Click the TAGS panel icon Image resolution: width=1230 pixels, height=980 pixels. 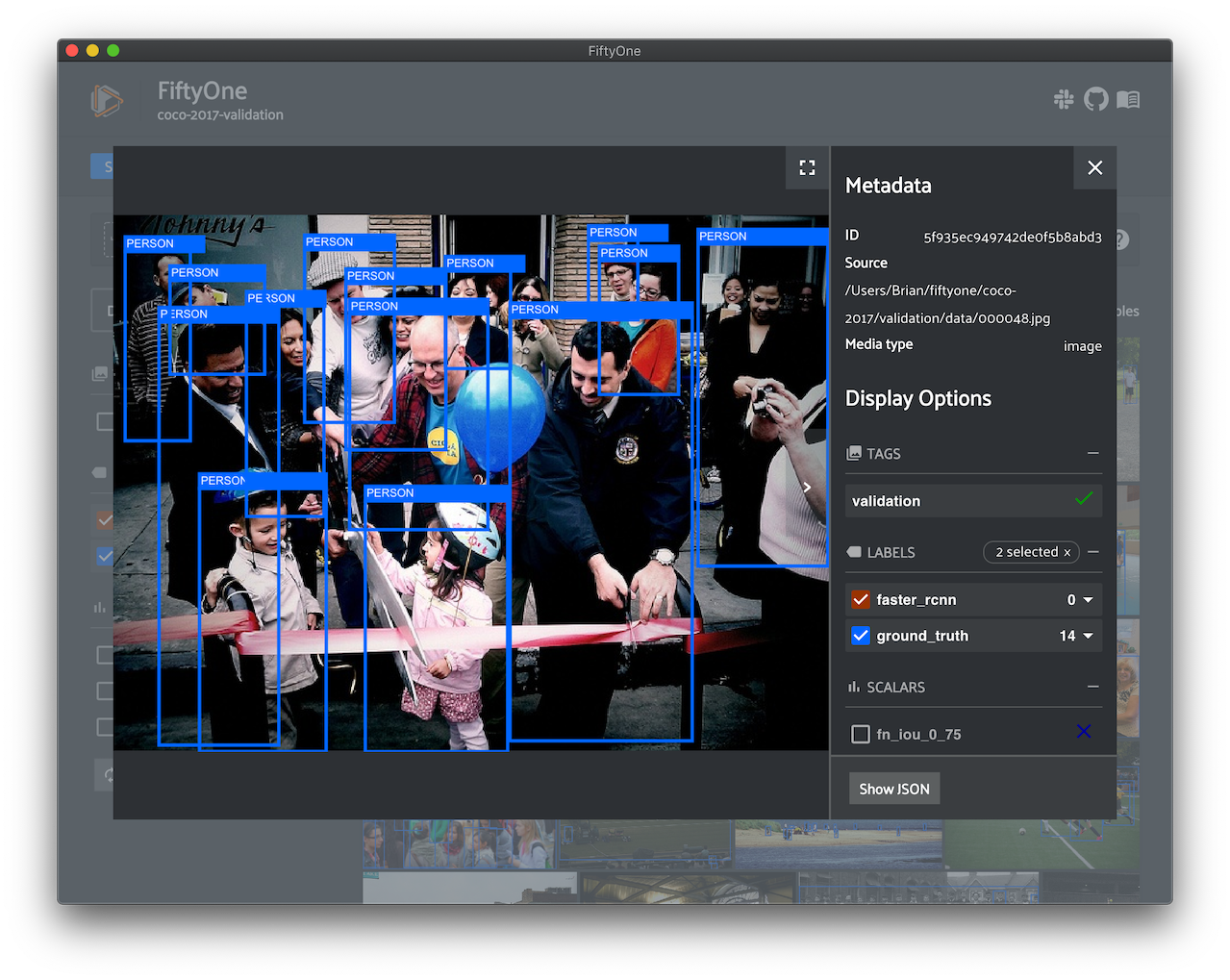pos(853,452)
